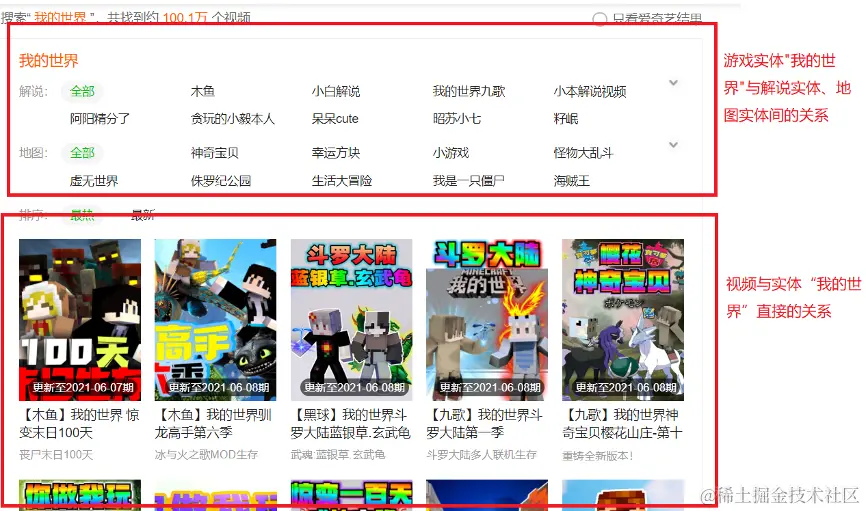
Task: Filter map by 幸运方块
Action: point(336,152)
